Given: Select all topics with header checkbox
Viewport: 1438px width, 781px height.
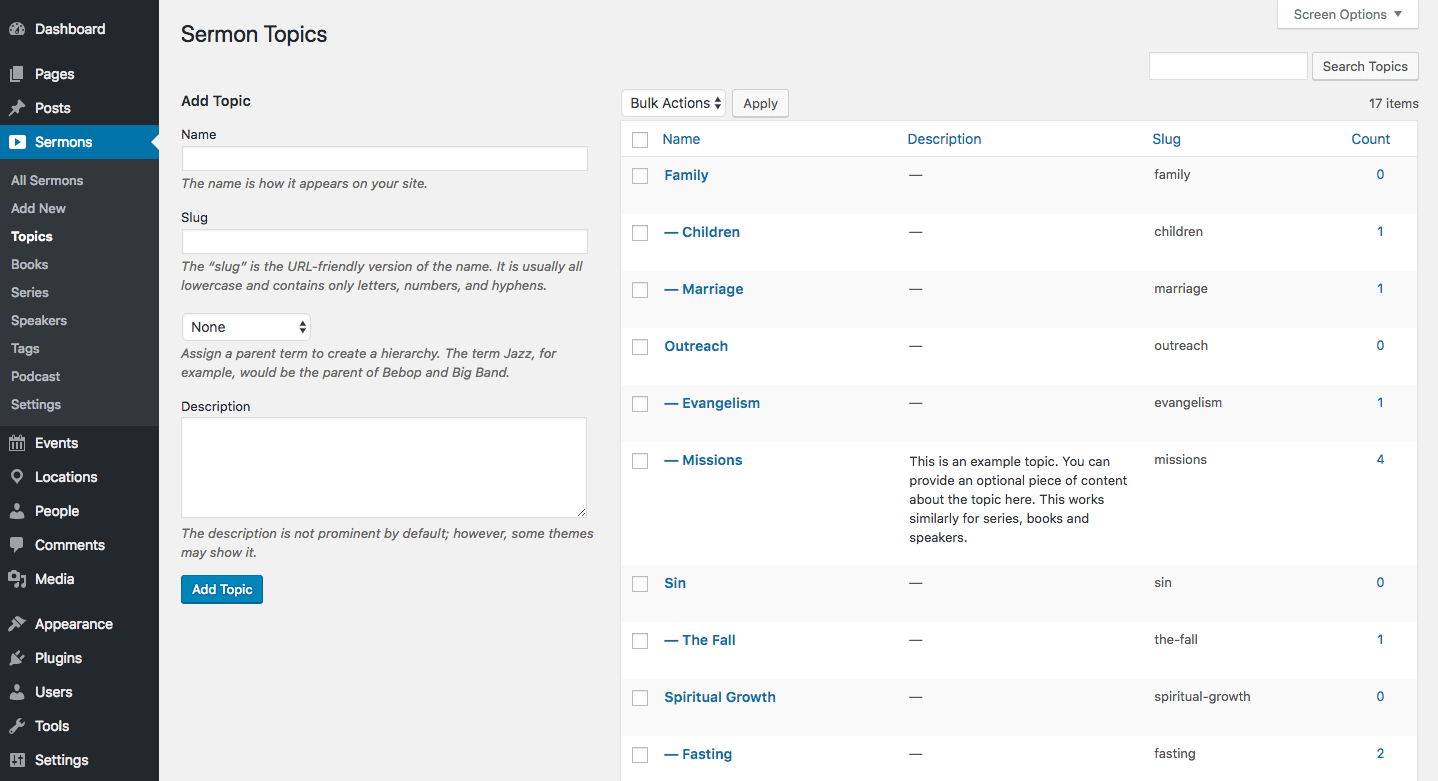Looking at the screenshot, I should (640, 140).
